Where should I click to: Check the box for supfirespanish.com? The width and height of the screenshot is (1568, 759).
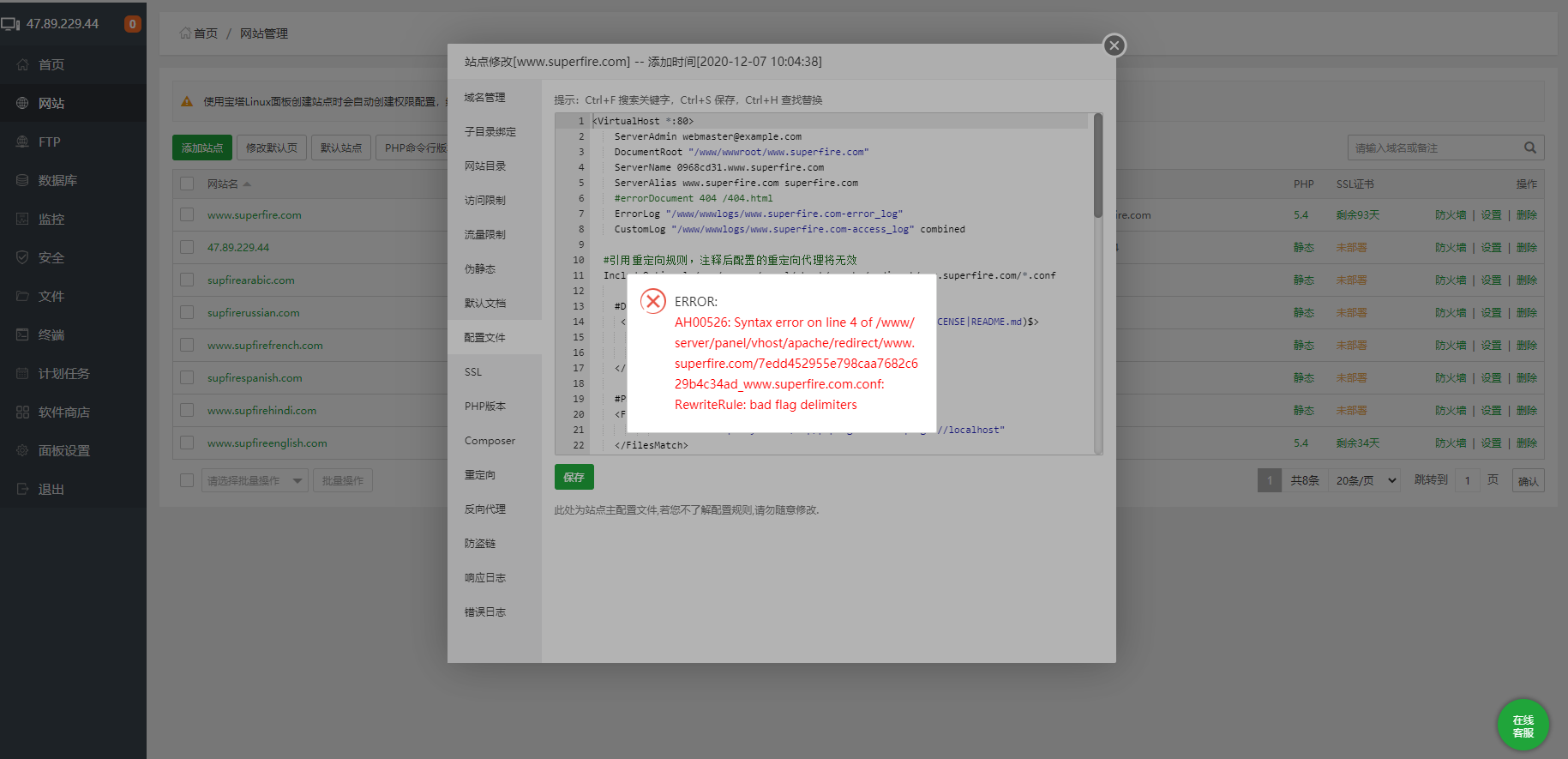(x=187, y=377)
